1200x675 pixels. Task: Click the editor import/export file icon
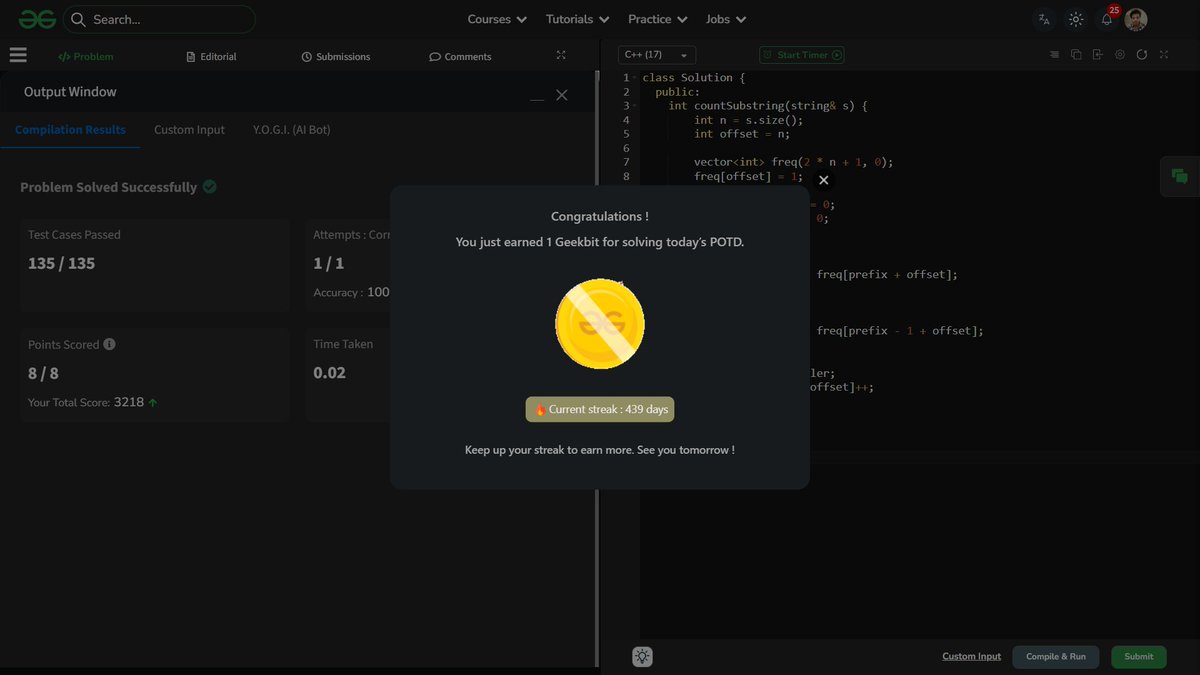(x=1098, y=55)
